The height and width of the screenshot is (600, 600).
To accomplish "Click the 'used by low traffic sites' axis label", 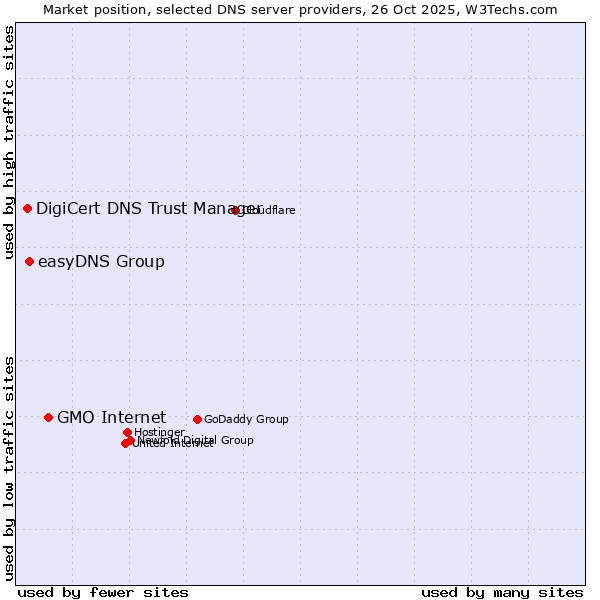I will tap(9, 467).
